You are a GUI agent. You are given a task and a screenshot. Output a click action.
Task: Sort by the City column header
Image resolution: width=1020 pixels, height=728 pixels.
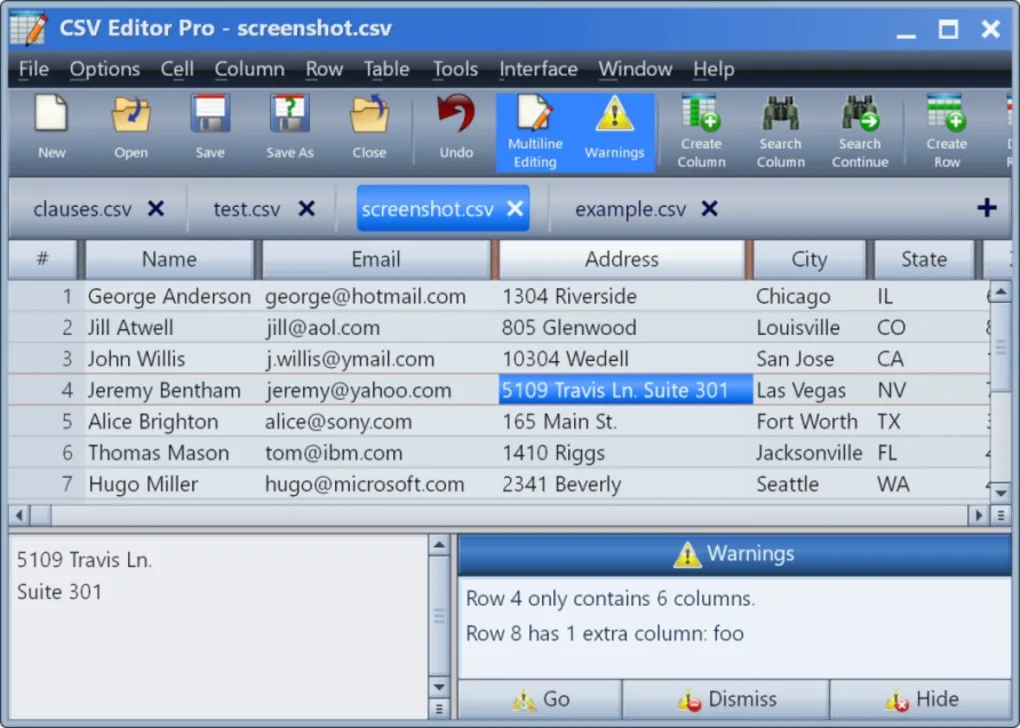809,260
